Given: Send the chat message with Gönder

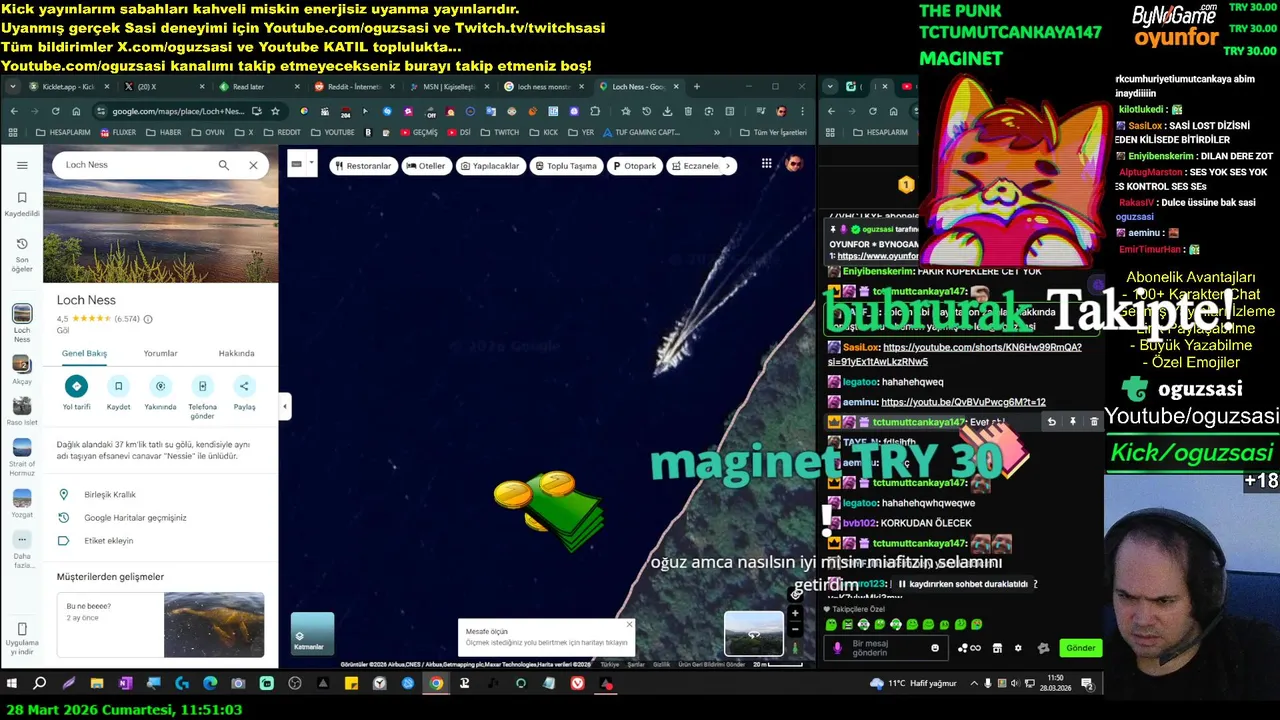Looking at the screenshot, I should [1081, 648].
